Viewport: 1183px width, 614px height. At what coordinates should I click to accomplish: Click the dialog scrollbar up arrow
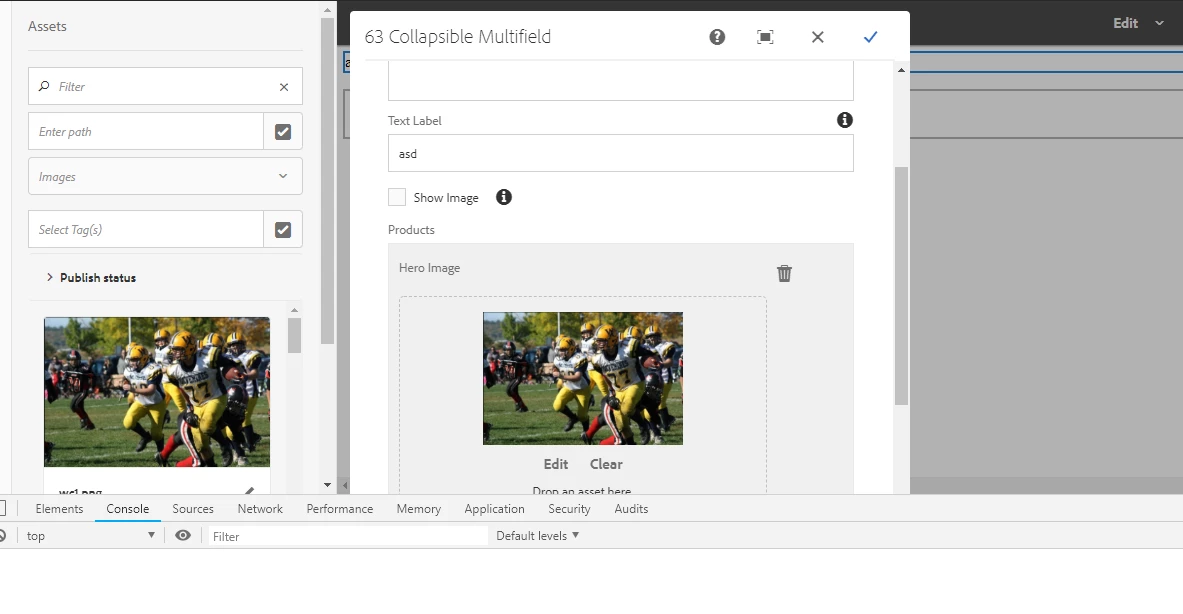(x=901, y=70)
